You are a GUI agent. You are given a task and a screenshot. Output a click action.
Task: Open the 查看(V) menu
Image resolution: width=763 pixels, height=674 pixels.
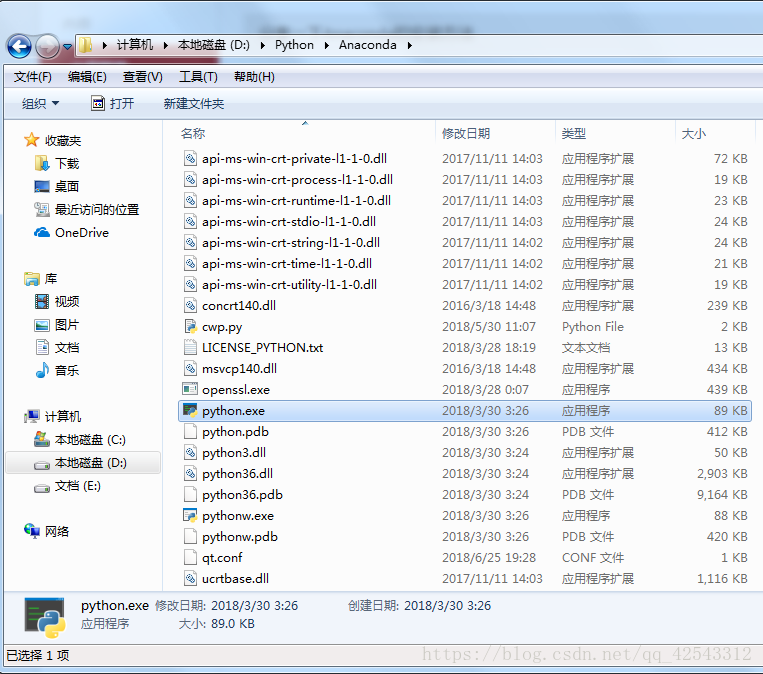click(143, 77)
